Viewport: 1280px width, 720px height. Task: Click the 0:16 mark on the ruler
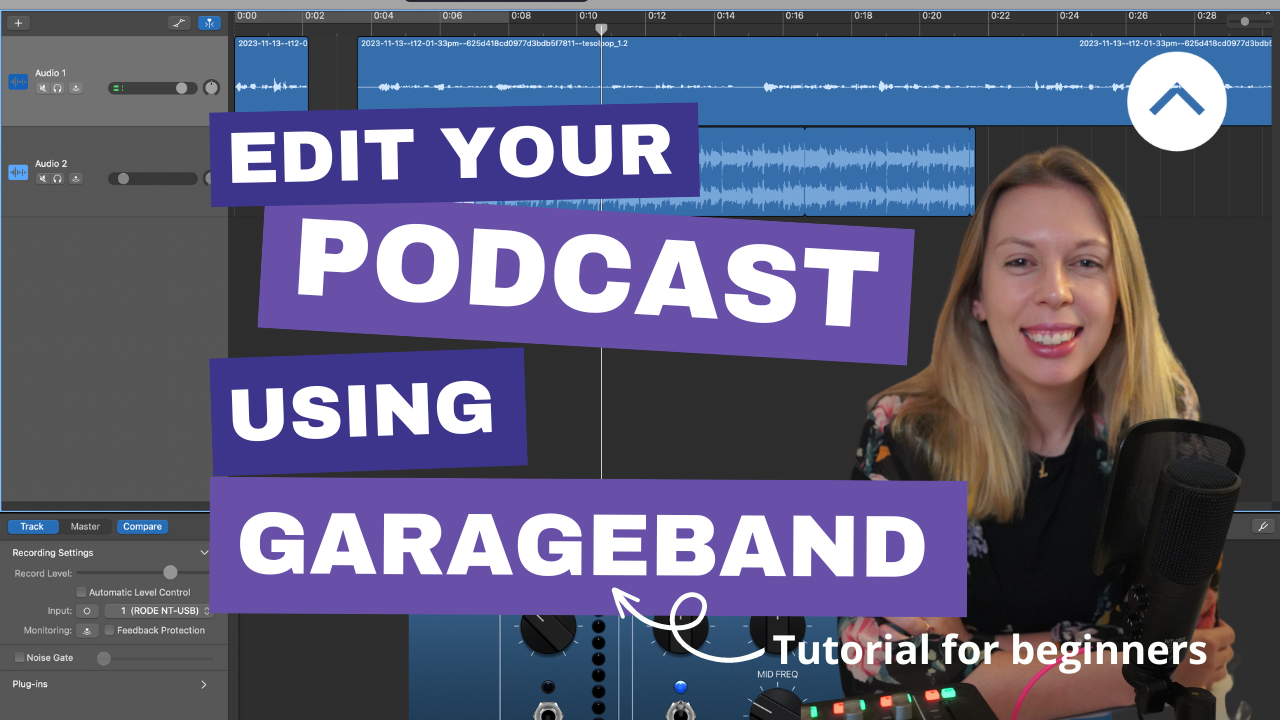point(795,16)
